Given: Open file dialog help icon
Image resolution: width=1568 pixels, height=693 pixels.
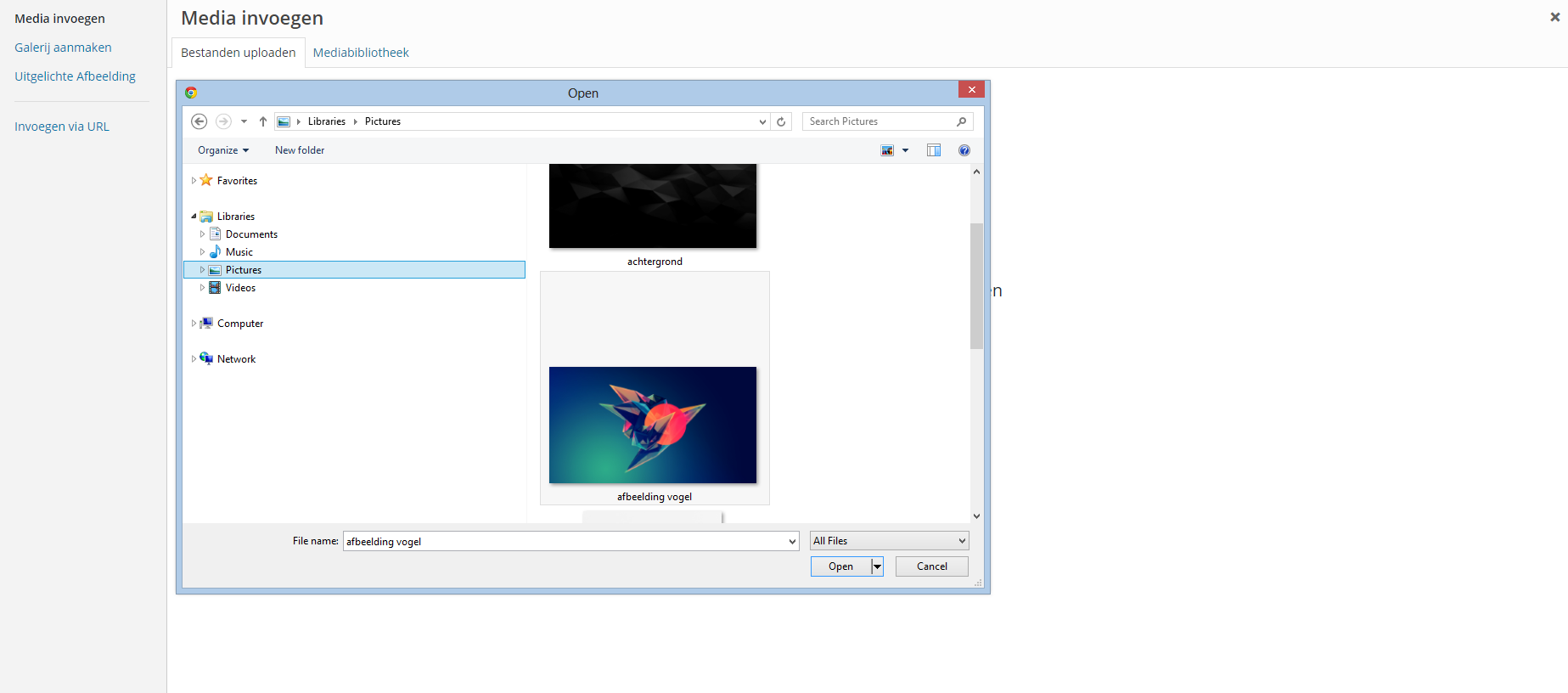Looking at the screenshot, I should click(x=964, y=150).
